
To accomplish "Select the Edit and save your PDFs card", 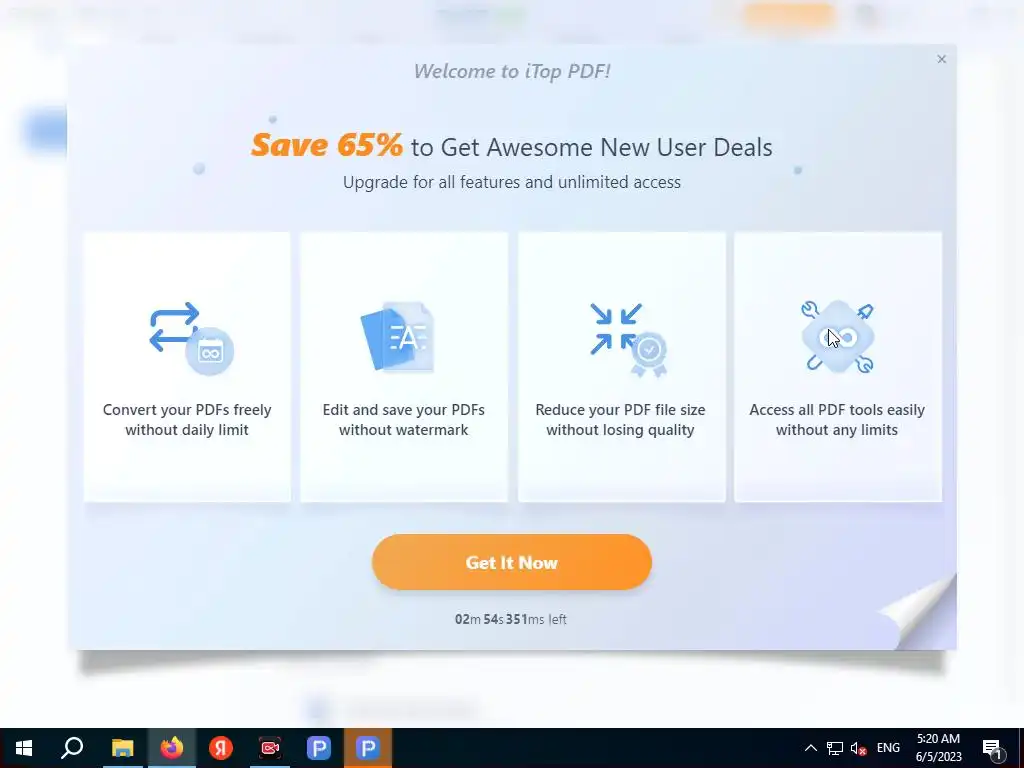I will point(404,367).
